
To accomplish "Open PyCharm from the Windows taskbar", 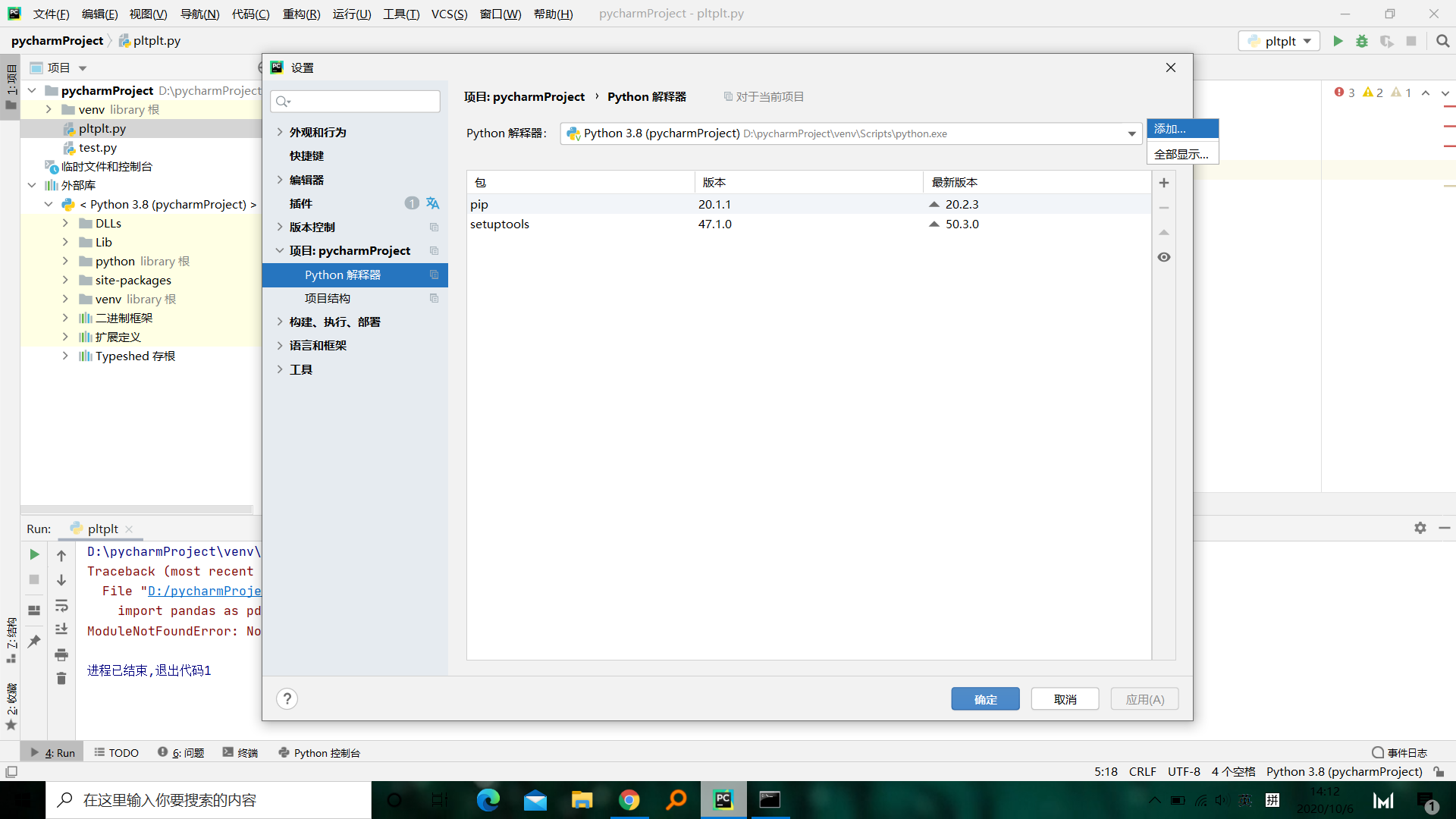I will coord(723,800).
